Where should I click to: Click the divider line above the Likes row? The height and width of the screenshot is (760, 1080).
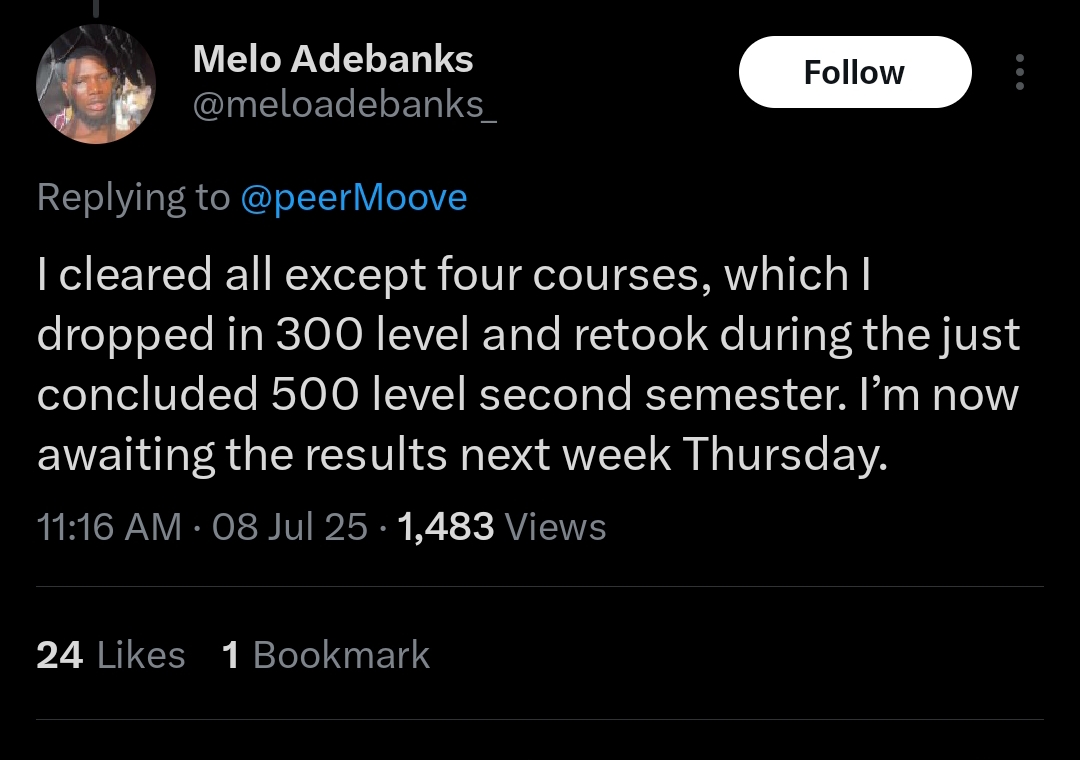coord(540,586)
